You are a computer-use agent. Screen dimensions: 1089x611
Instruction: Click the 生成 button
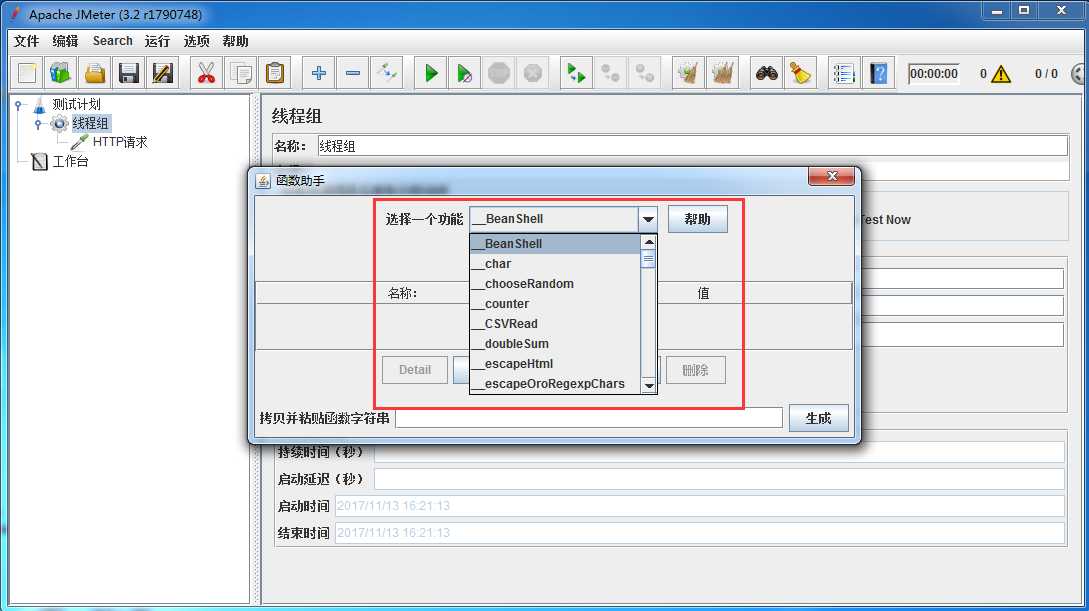pos(818,418)
